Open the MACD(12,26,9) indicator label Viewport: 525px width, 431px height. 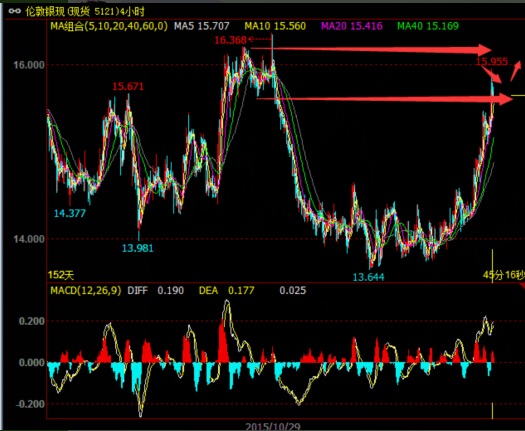click(x=86, y=290)
